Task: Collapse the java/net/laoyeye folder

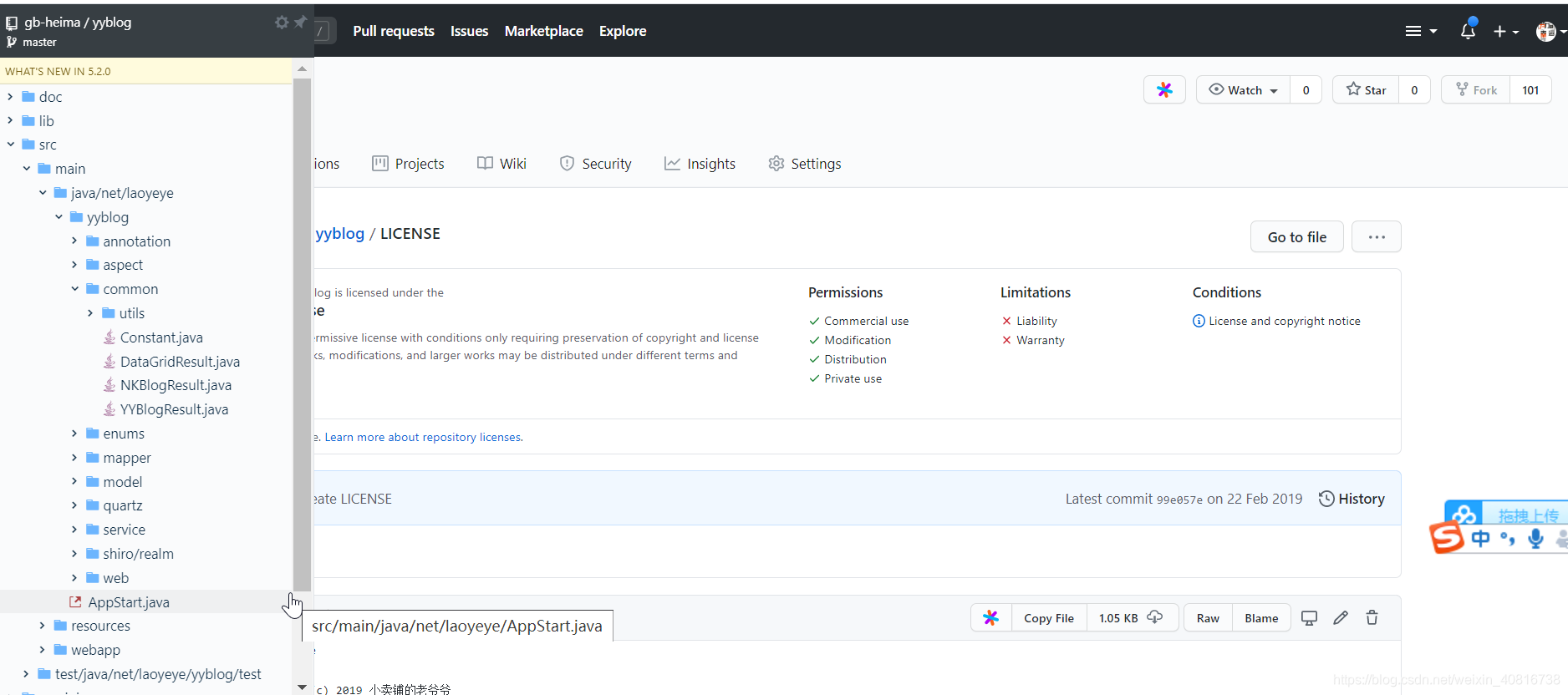Action: click(43, 193)
